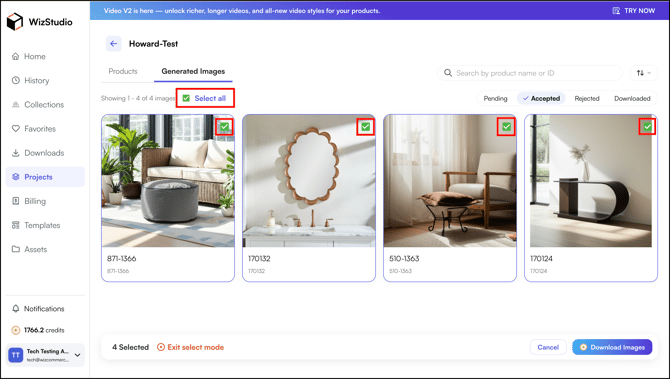Filter images by Downloaded
Image resolution: width=670 pixels, height=379 pixels.
(x=632, y=98)
